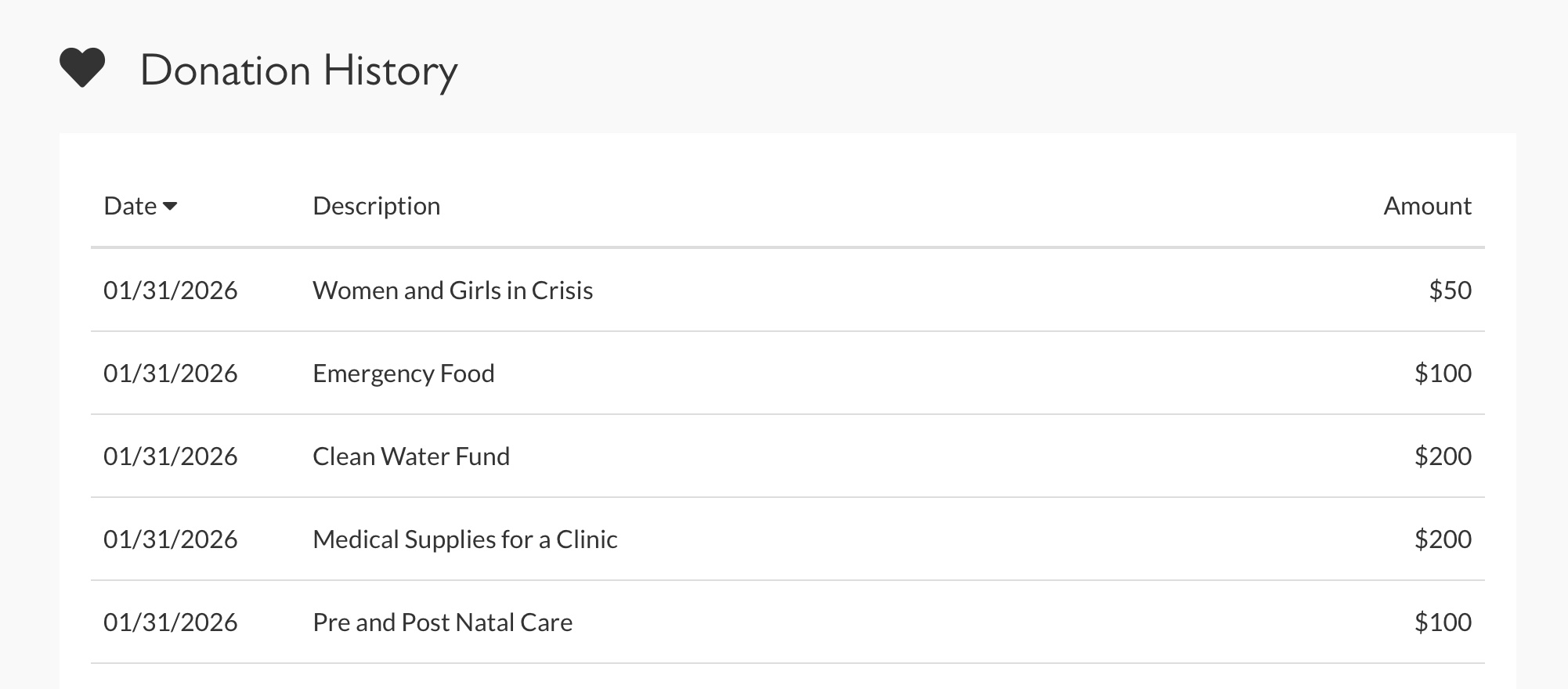
Task: Click the date of Women and Girls donation
Action: point(171,290)
